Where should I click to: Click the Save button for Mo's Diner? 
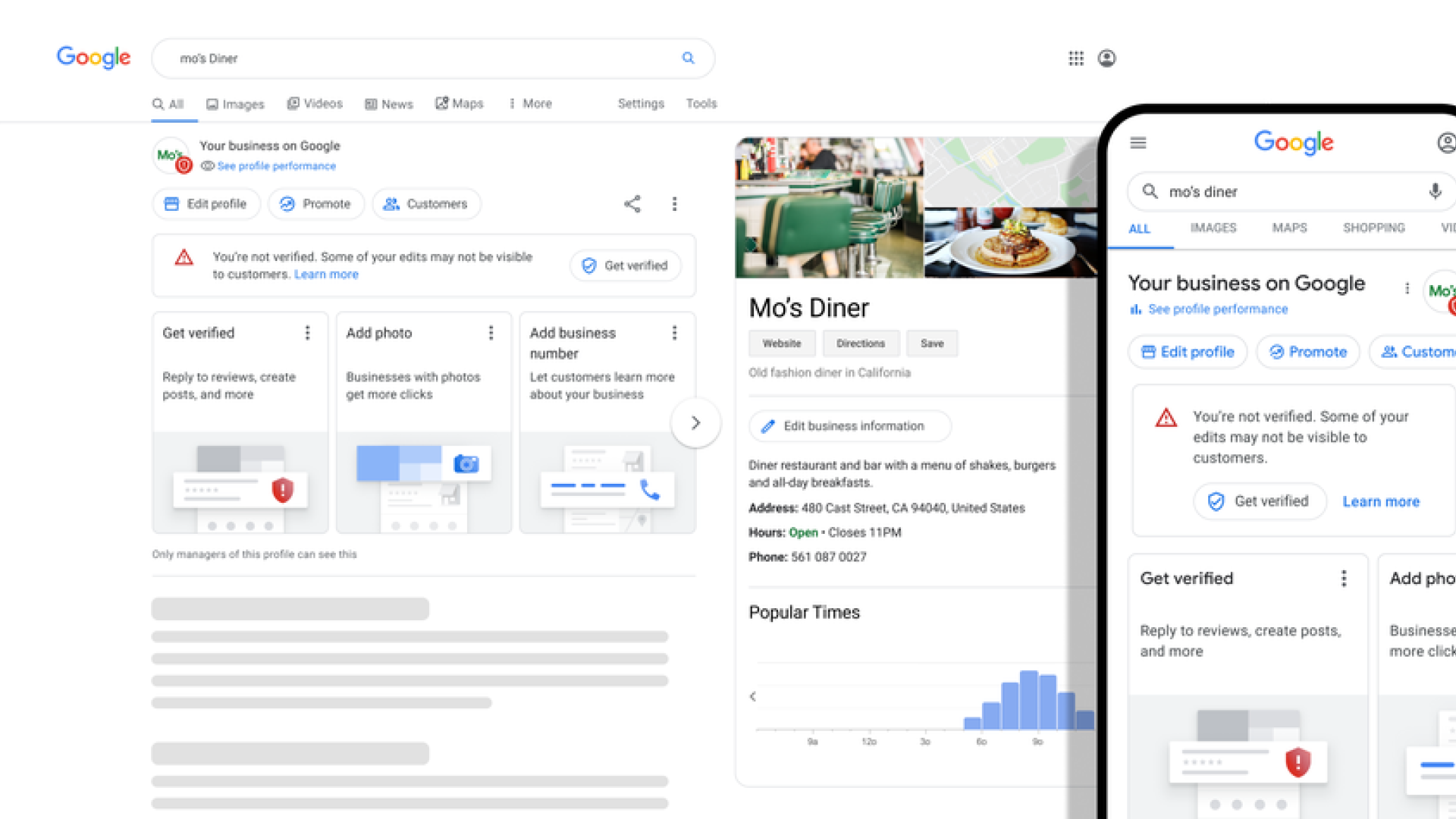[x=932, y=344]
